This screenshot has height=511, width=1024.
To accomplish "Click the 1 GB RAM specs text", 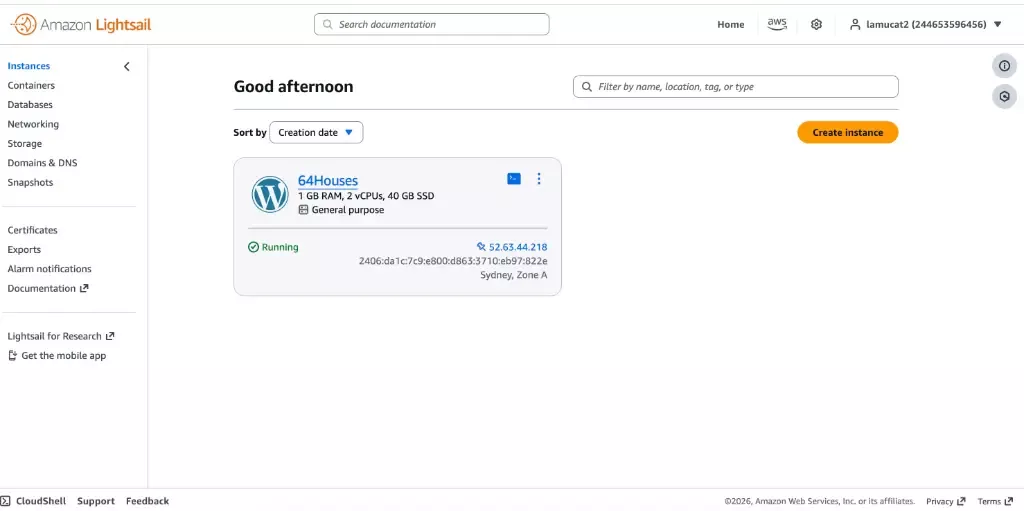I will click(x=366, y=196).
